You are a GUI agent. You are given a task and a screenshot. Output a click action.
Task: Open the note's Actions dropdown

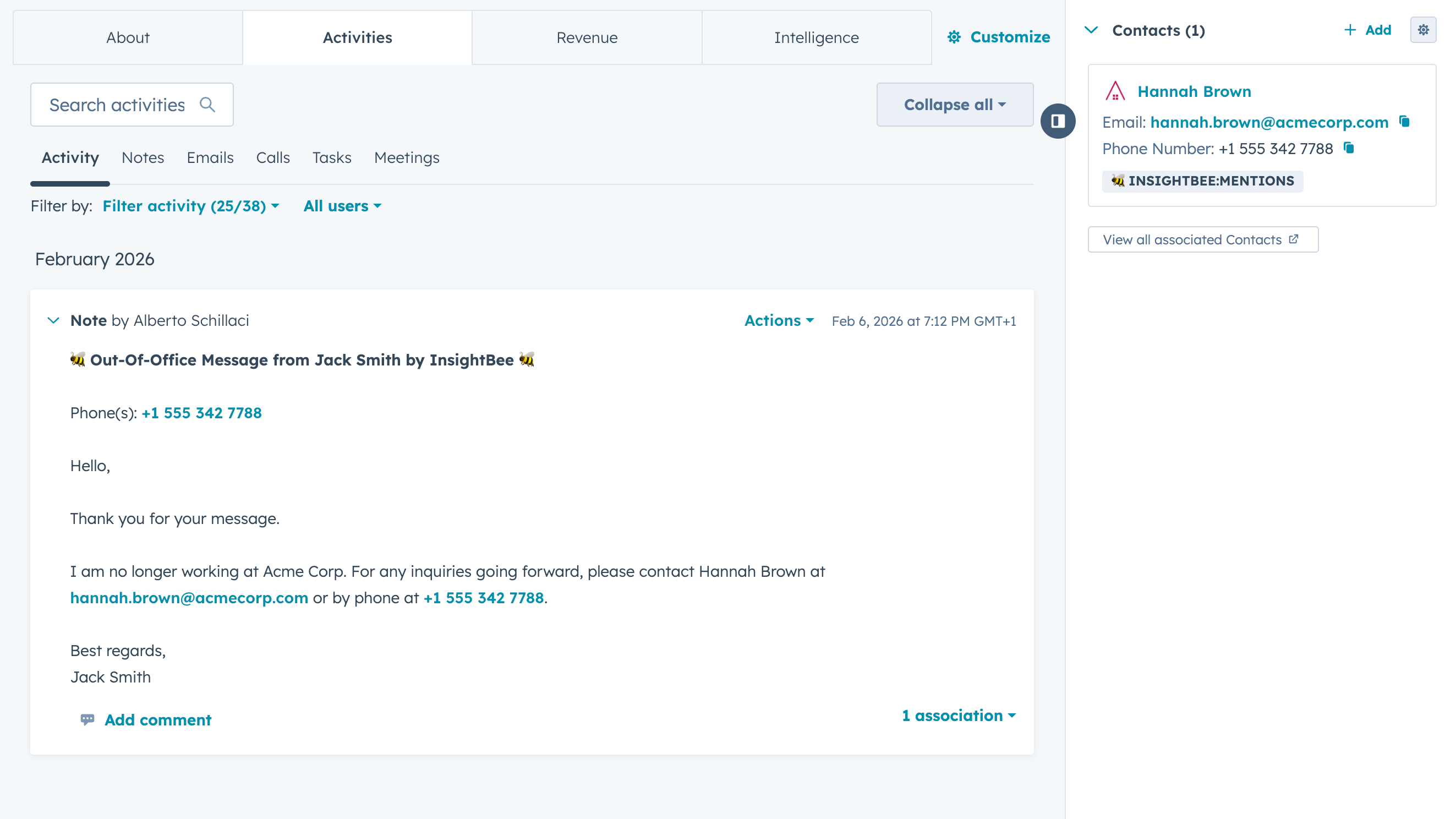coord(779,320)
